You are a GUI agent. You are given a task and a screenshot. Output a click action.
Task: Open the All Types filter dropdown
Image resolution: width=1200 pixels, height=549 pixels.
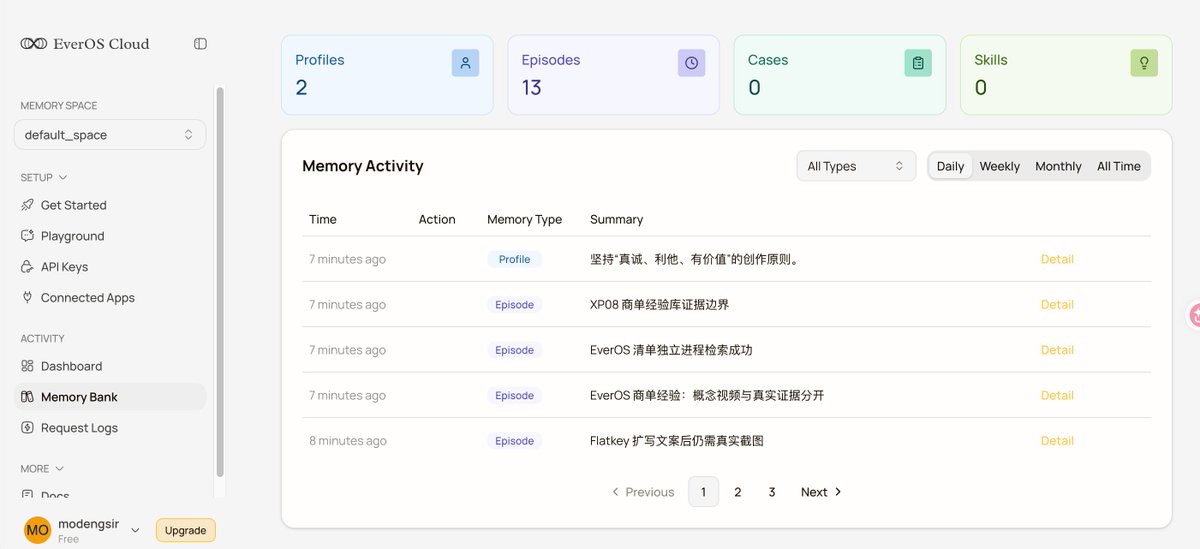(856, 166)
